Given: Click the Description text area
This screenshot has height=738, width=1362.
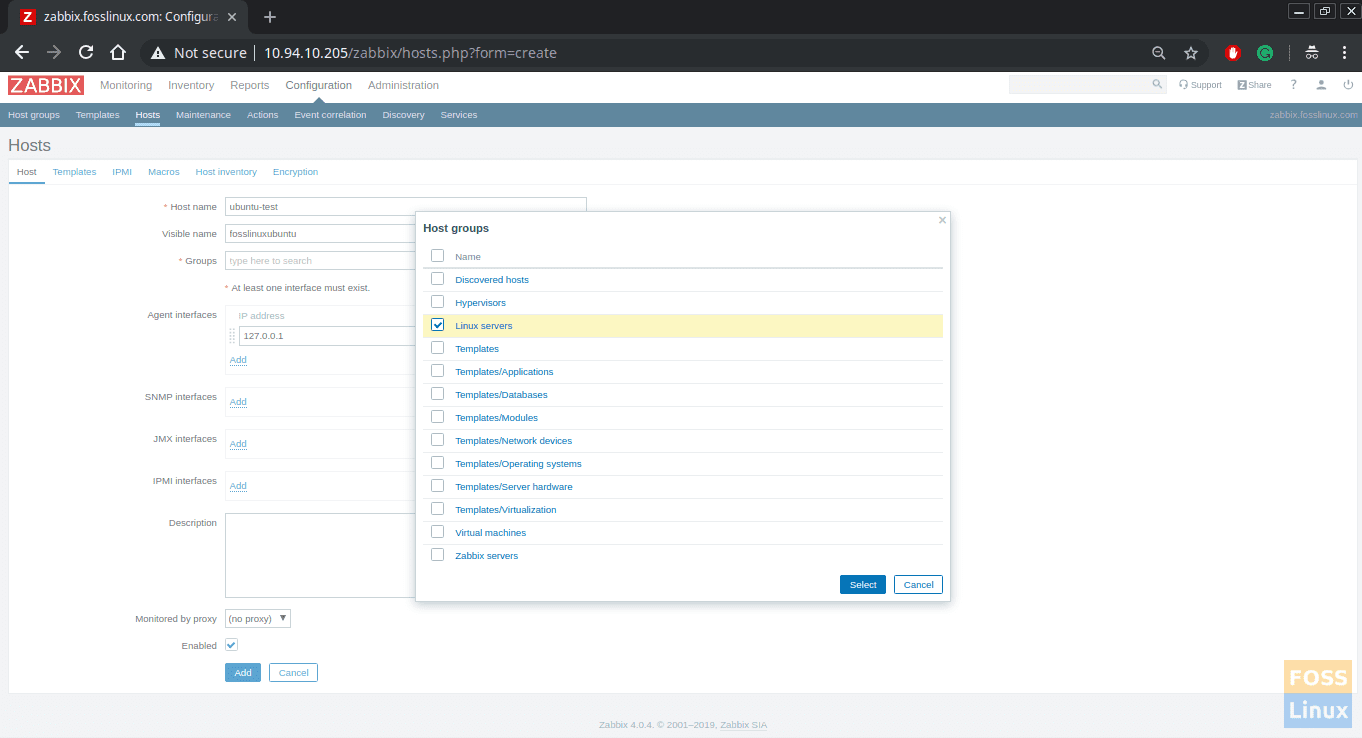Looking at the screenshot, I should [x=320, y=555].
